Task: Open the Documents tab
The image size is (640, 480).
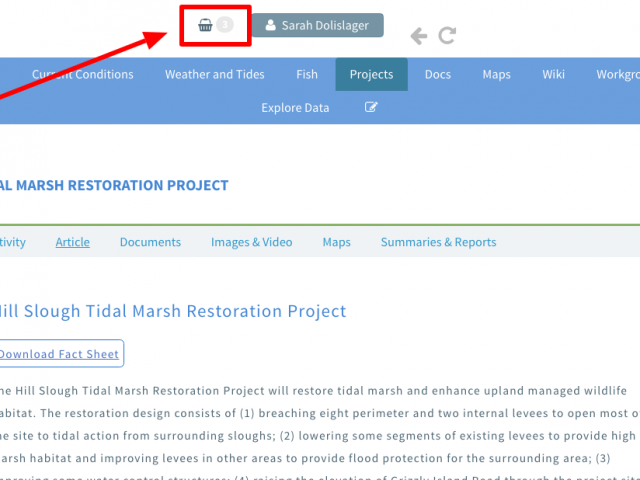Action: (x=150, y=242)
